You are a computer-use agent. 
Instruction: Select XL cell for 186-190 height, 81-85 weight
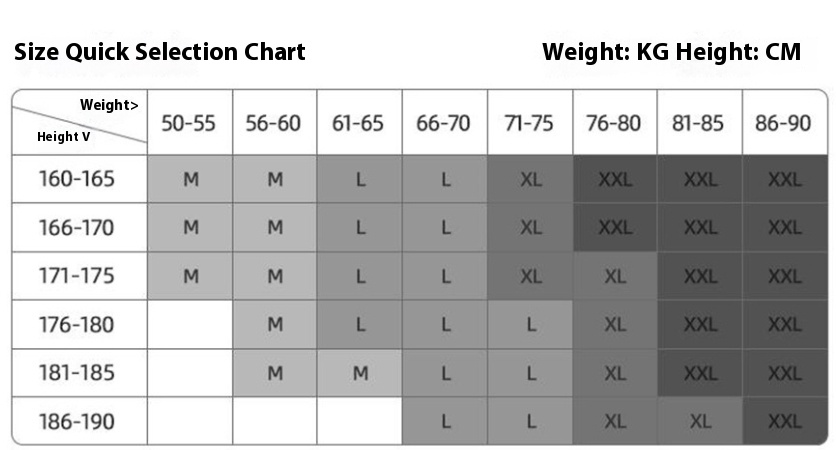click(x=700, y=421)
